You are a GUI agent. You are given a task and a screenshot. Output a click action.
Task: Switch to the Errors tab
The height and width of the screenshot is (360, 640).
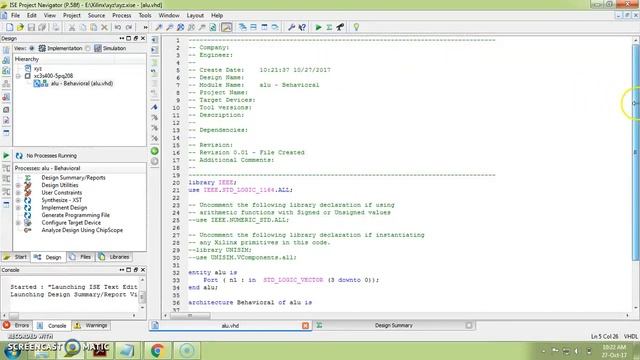click(16, 326)
